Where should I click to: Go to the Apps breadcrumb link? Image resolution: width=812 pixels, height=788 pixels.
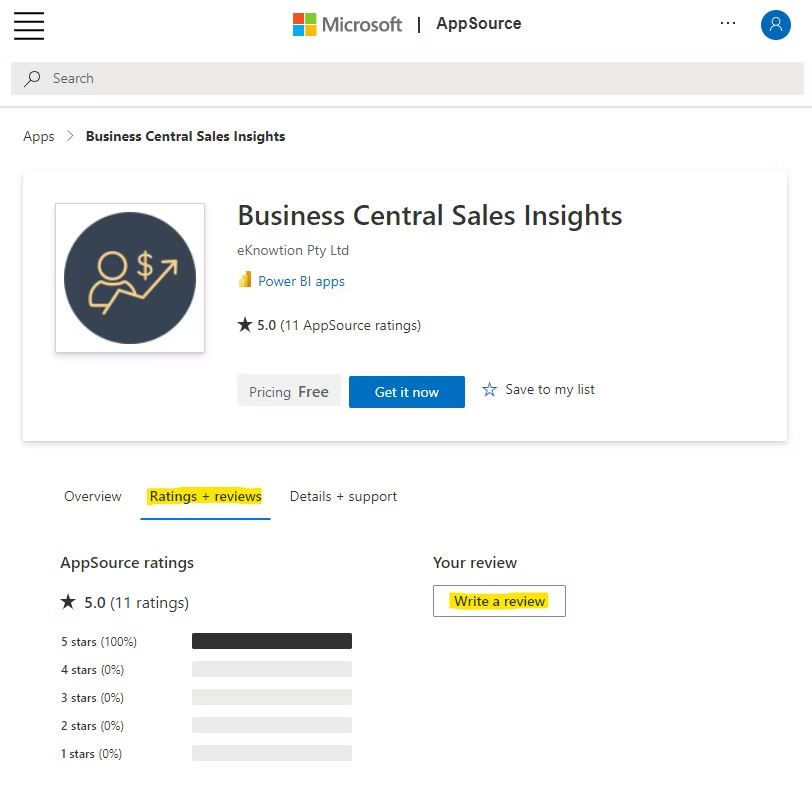pos(39,136)
